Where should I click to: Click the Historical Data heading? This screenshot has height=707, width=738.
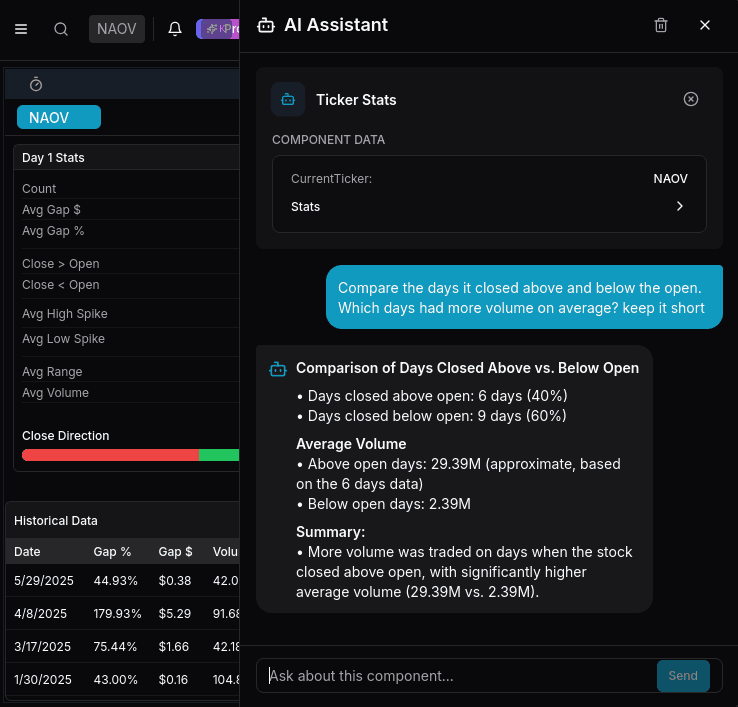coord(56,521)
